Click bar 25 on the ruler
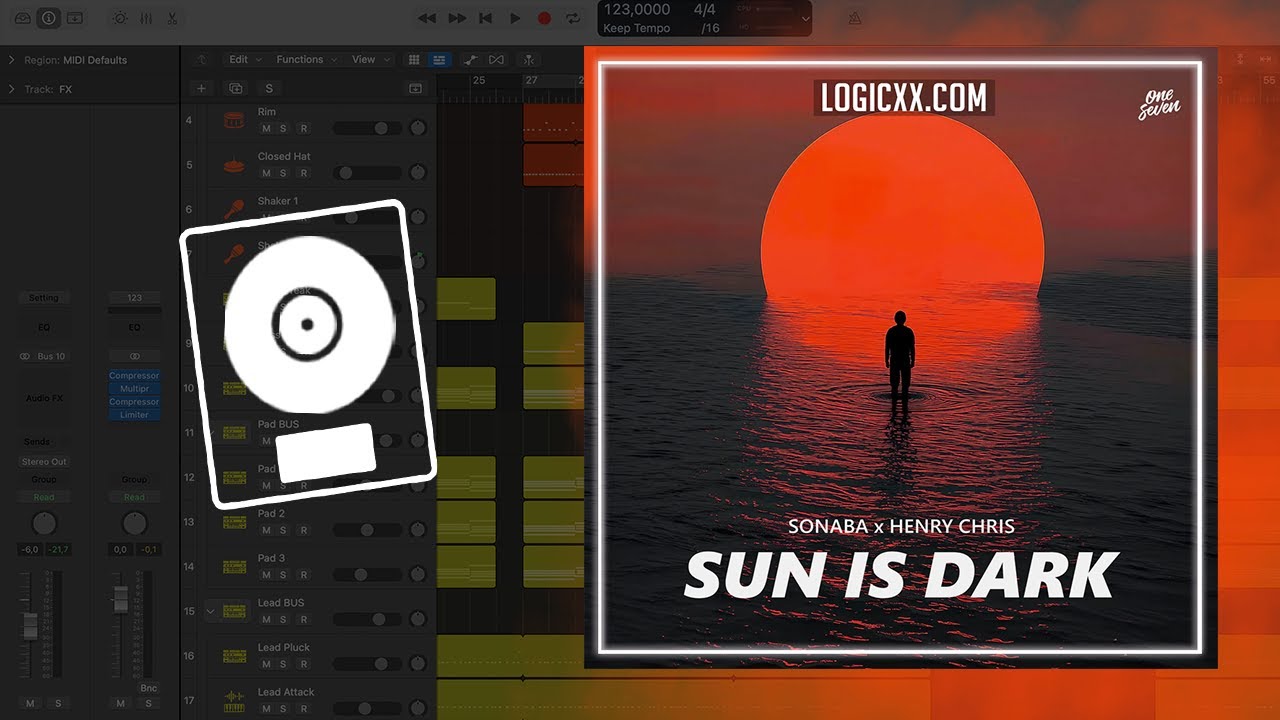The height and width of the screenshot is (720, 1280). (479, 80)
